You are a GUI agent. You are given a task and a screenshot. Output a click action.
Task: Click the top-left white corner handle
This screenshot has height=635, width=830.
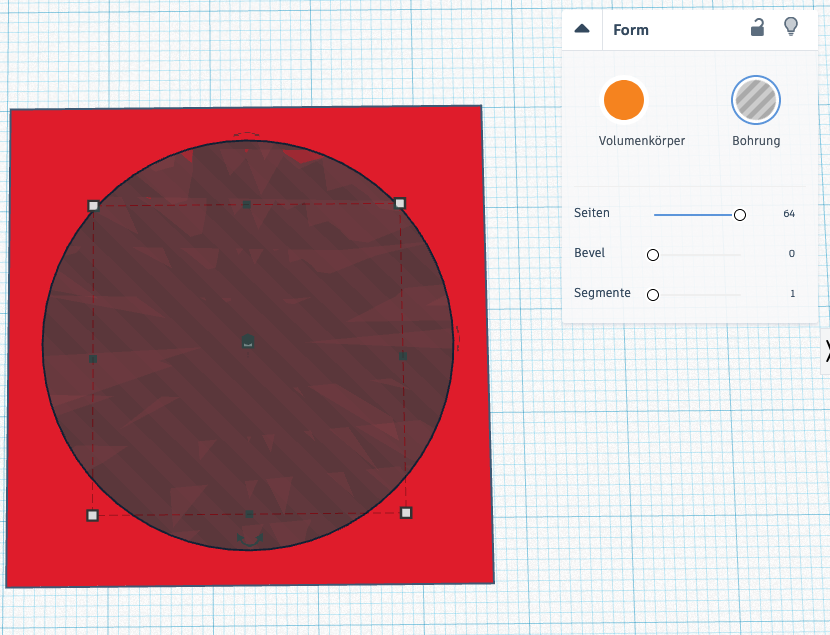pos(93,206)
